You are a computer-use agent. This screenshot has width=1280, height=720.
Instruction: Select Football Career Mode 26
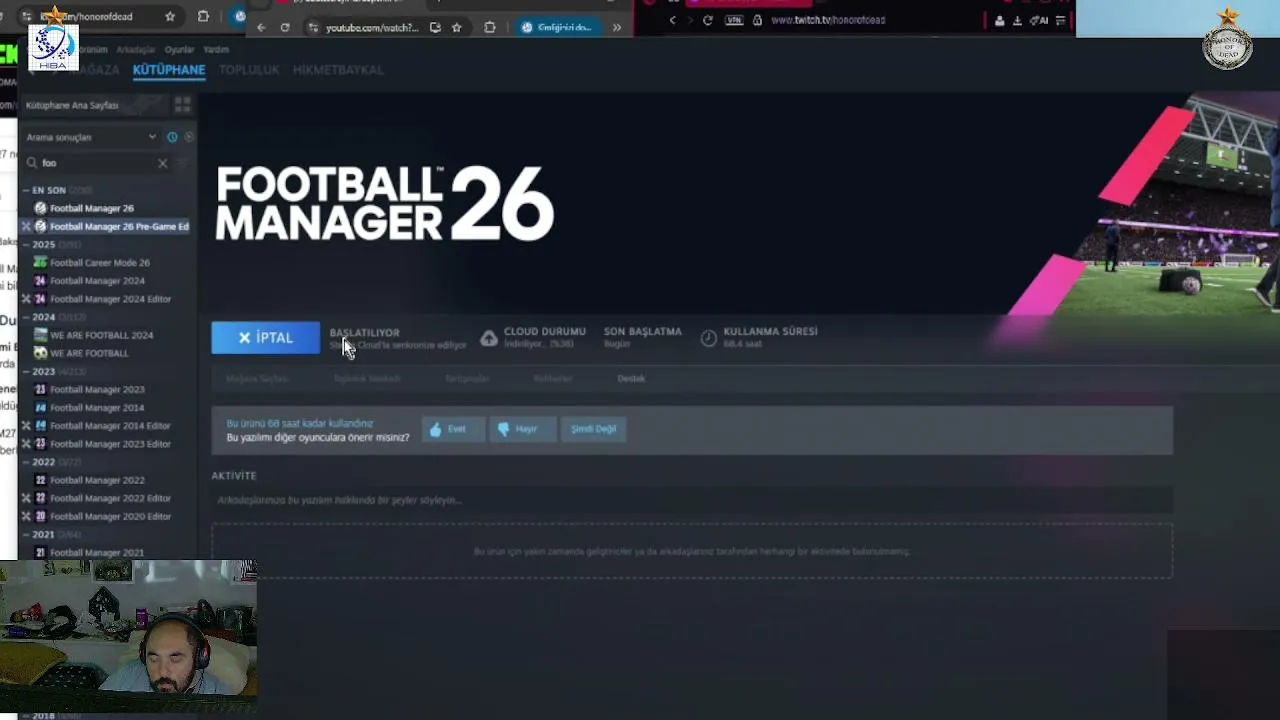coord(99,263)
